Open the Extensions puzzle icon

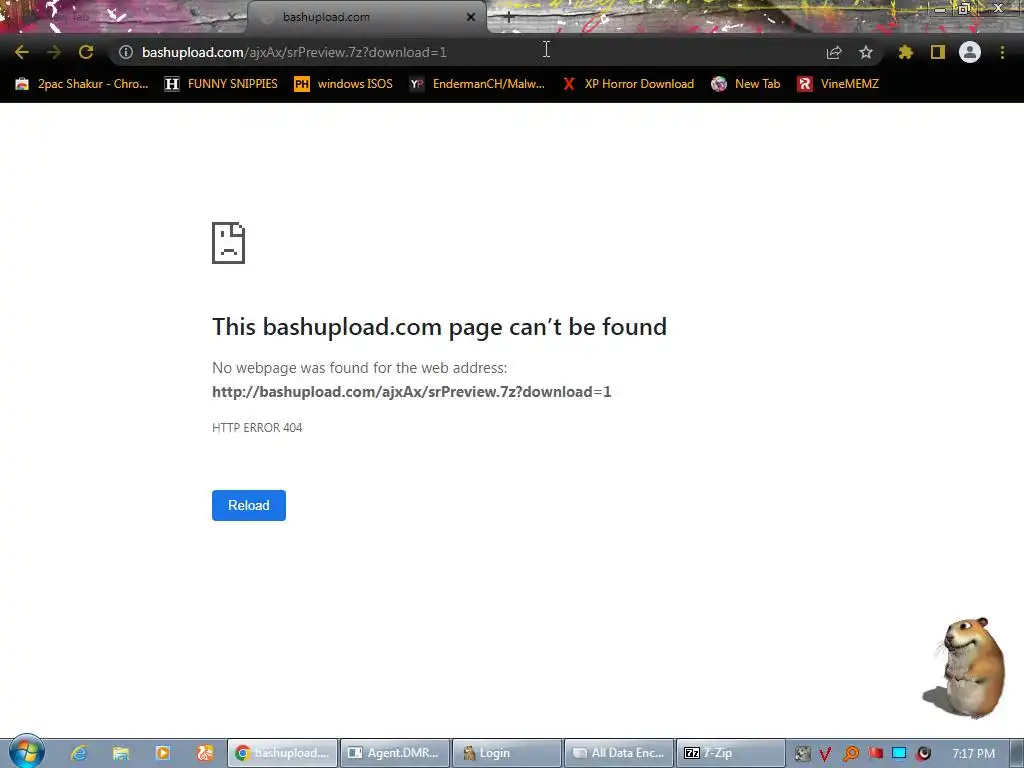905,52
